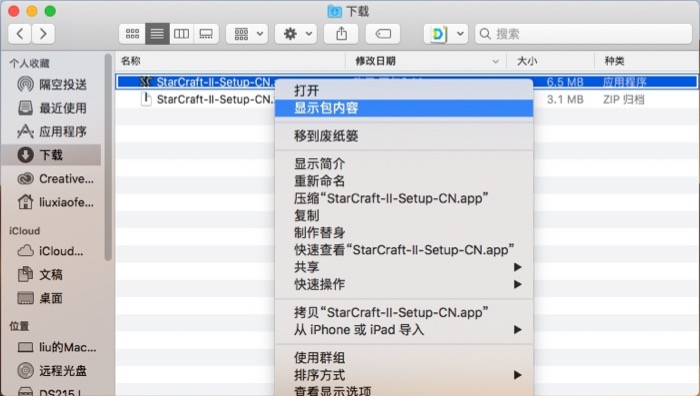The height and width of the screenshot is (396, 700).
Task: Click the sidebar scrollbar
Action: point(108,157)
